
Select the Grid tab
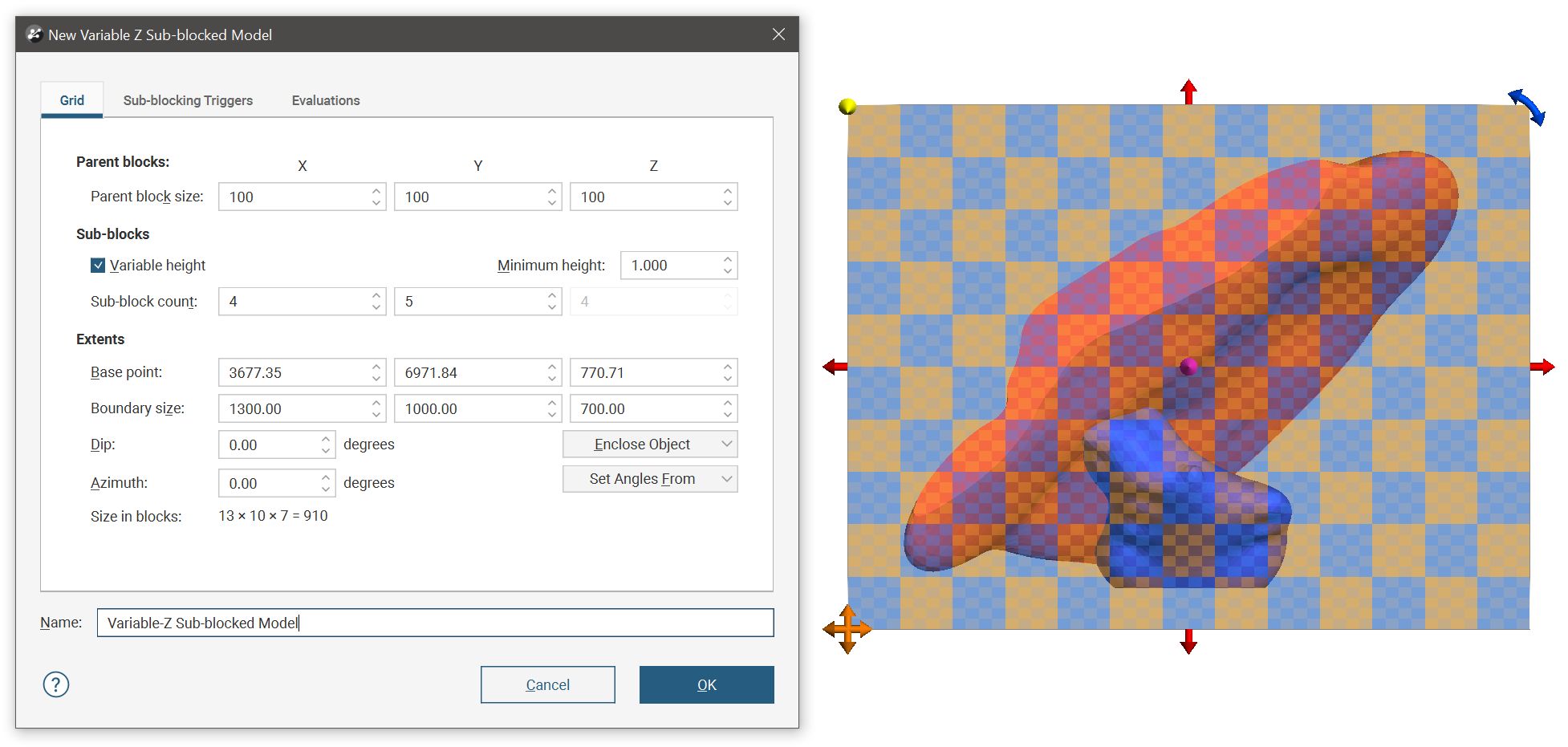coord(72,100)
